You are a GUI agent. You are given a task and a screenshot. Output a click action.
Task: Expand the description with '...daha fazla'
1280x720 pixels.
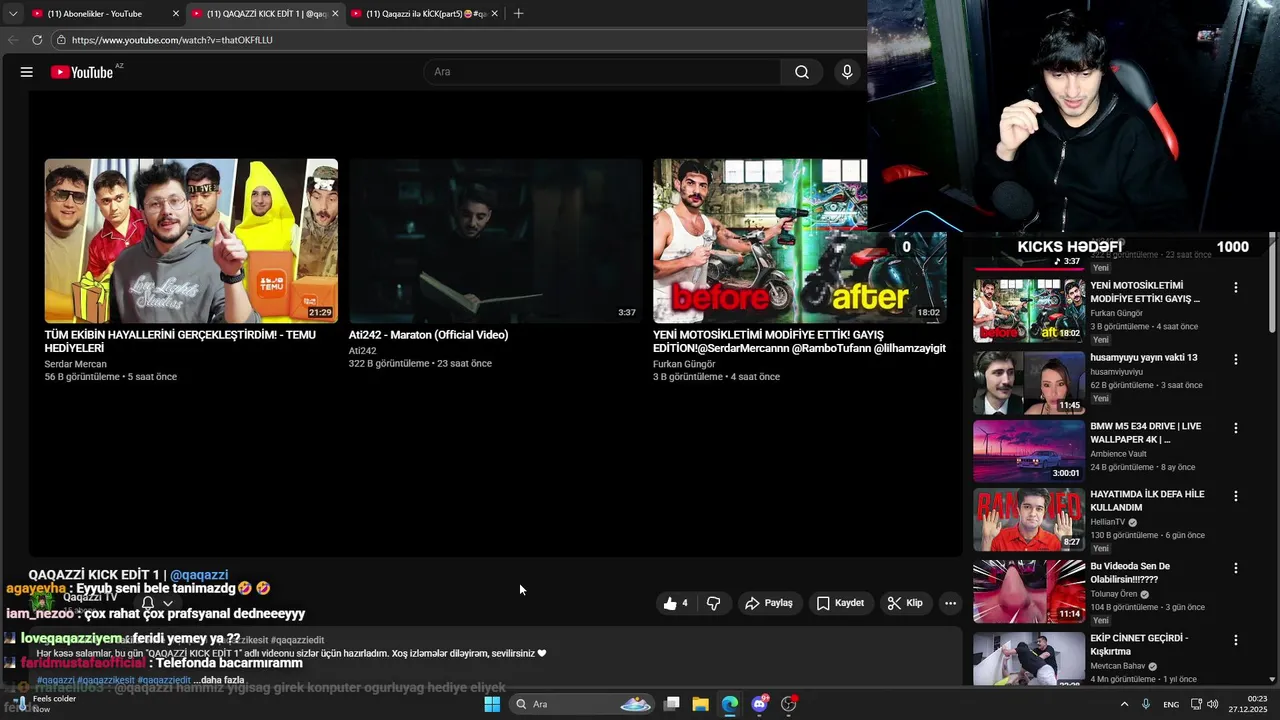[218, 680]
